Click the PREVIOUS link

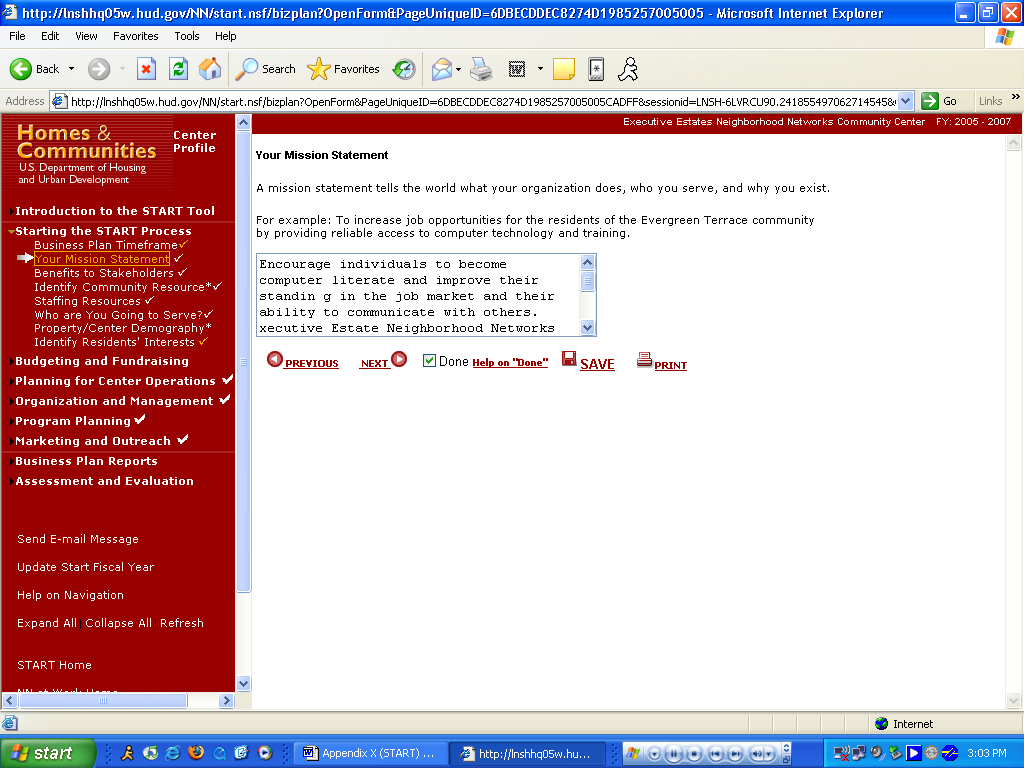312,364
